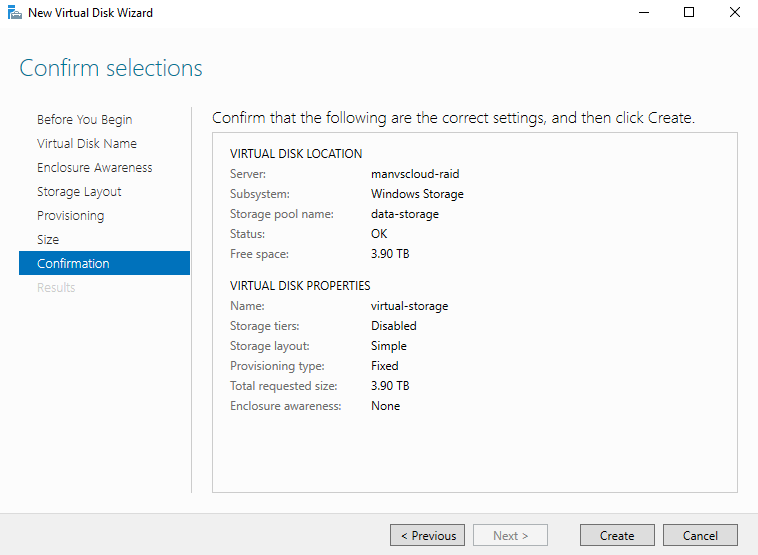Click the Simple storage layout value
Screen dimensions: 758x555
pos(389,346)
